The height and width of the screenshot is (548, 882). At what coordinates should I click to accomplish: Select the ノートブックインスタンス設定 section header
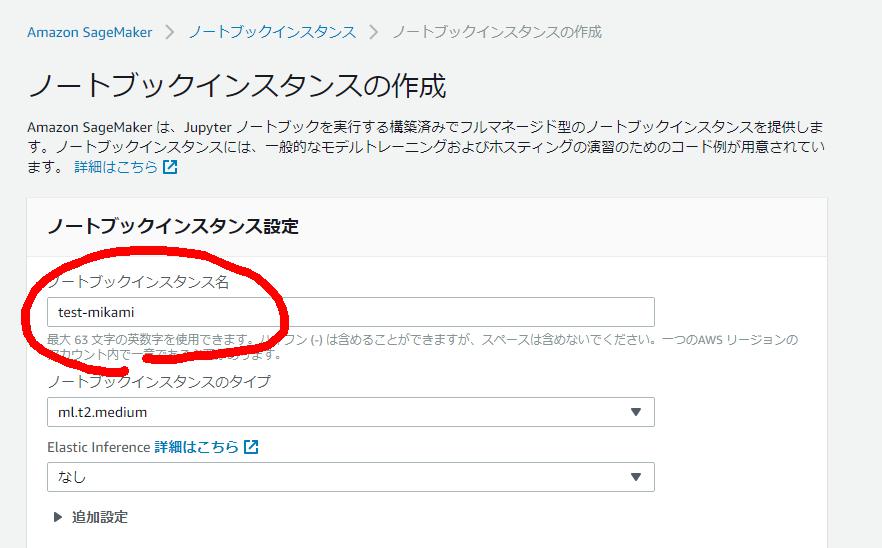pos(173,226)
